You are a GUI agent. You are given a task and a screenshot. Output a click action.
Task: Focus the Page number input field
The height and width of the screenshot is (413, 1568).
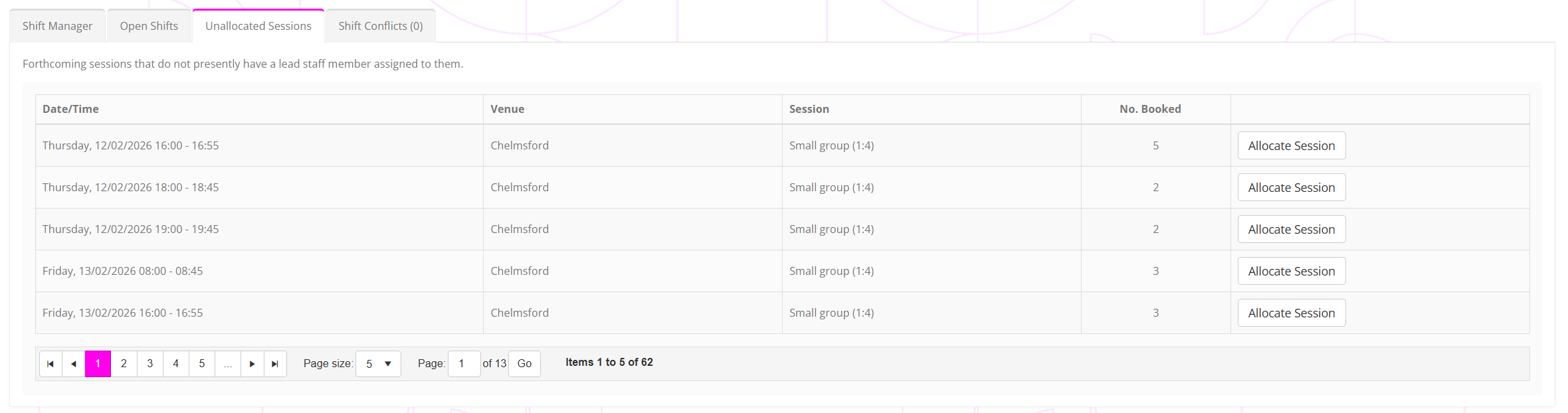point(464,364)
